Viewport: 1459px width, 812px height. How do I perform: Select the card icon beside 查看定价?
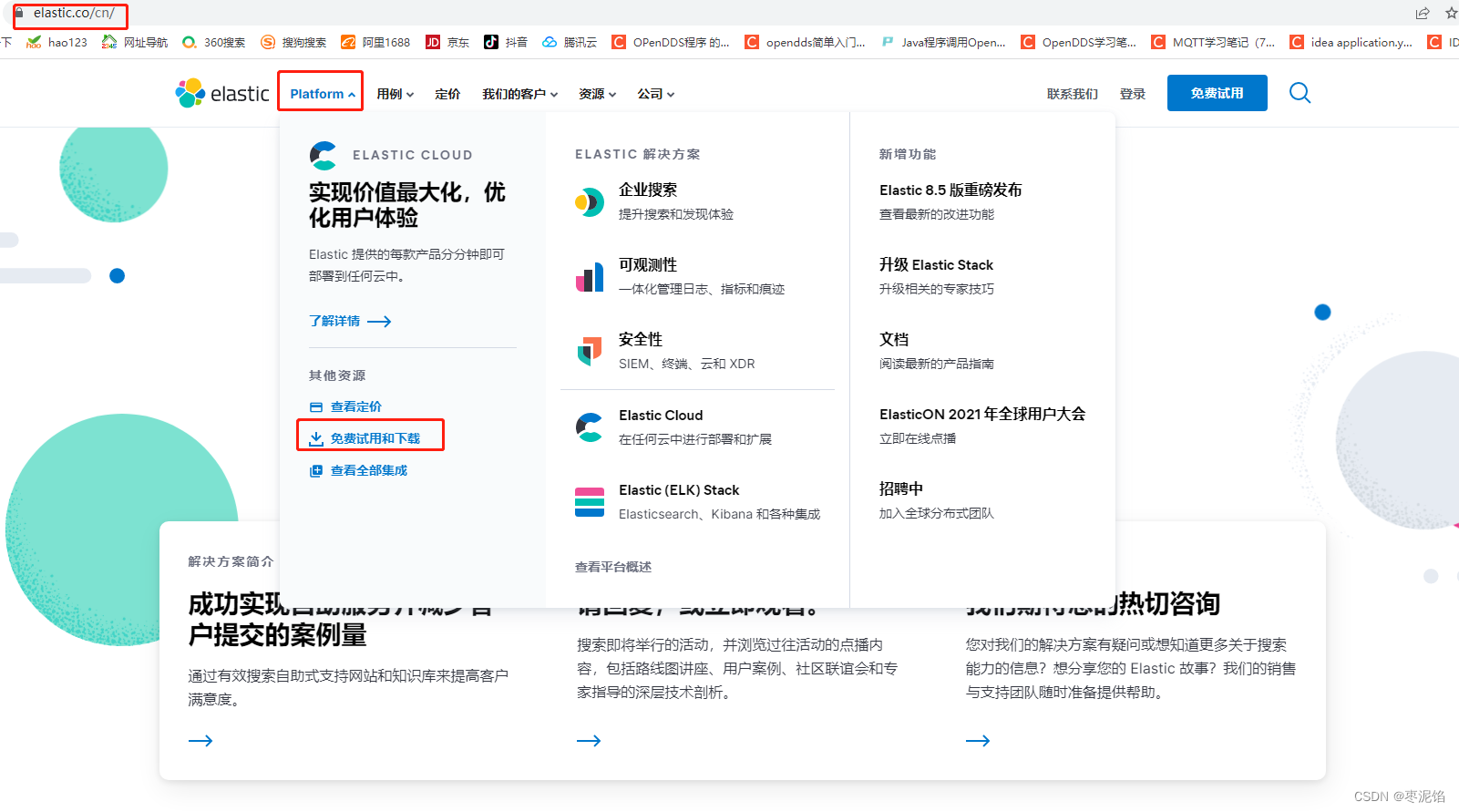click(316, 407)
